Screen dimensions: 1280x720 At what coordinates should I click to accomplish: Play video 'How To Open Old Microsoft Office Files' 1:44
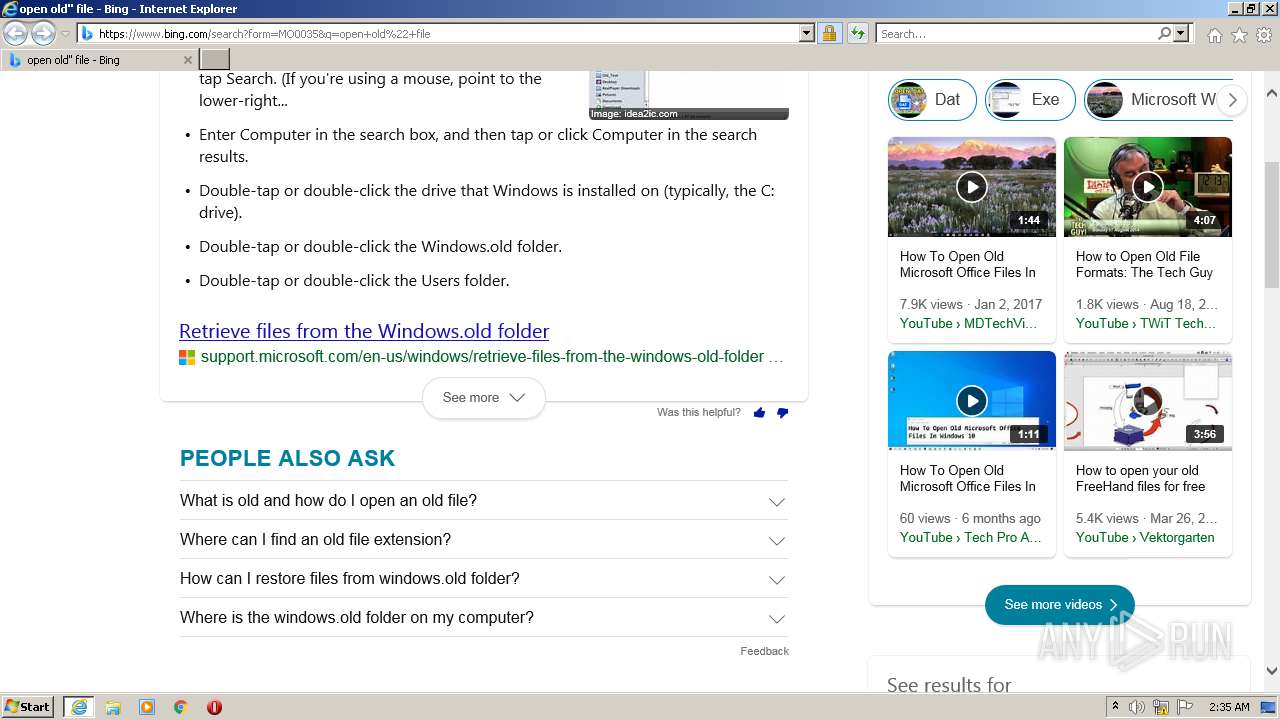coord(972,187)
